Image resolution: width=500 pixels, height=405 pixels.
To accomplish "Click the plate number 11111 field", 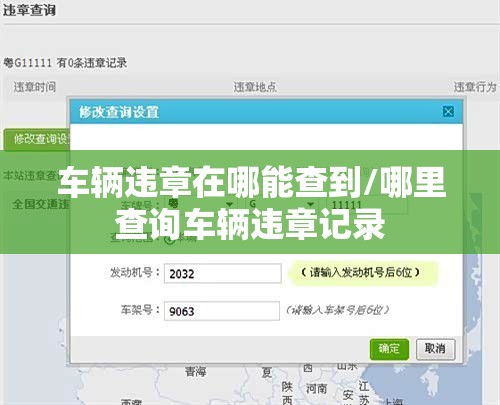I will (366, 204).
